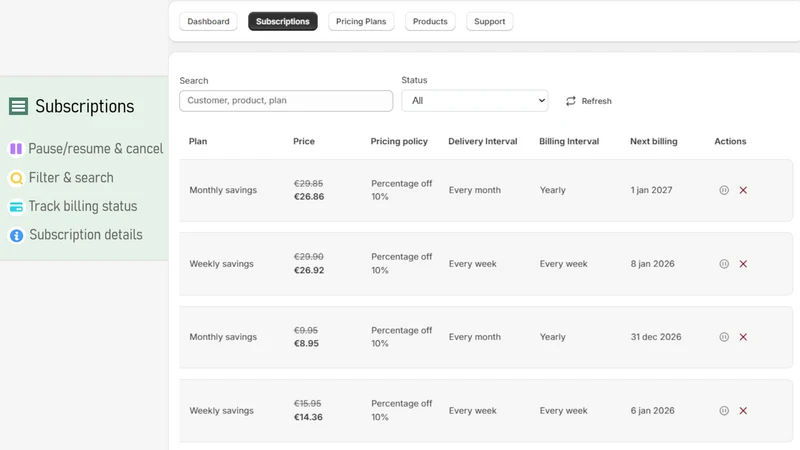Open the Status dropdown showing All
Viewport: 800px width, 450px height.
tap(474, 101)
